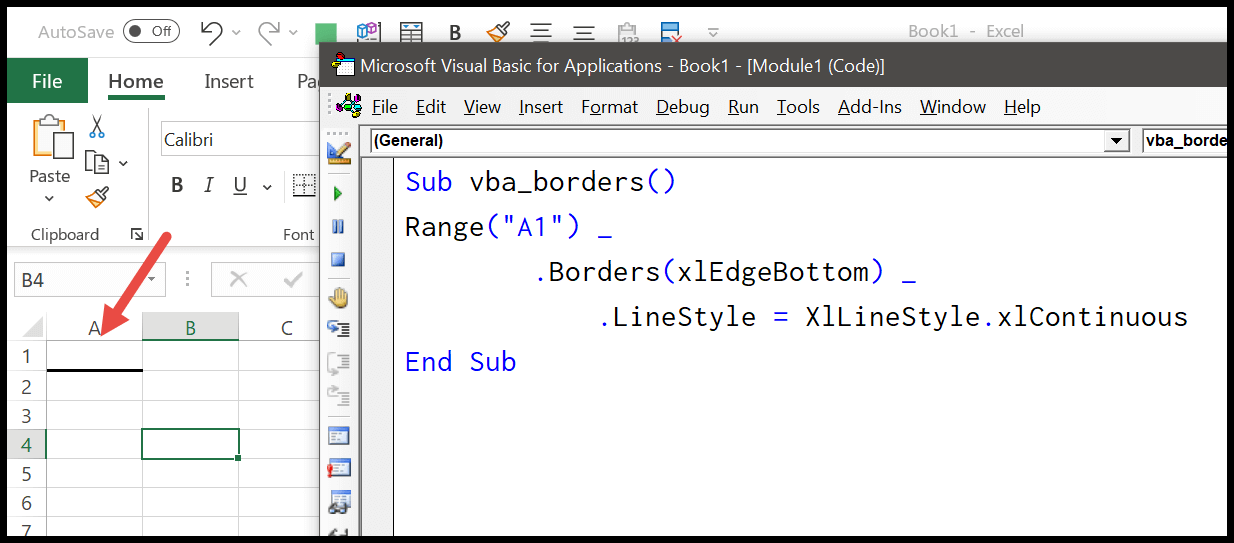Select row 4 header
This screenshot has height=543, width=1234.
click(27, 444)
